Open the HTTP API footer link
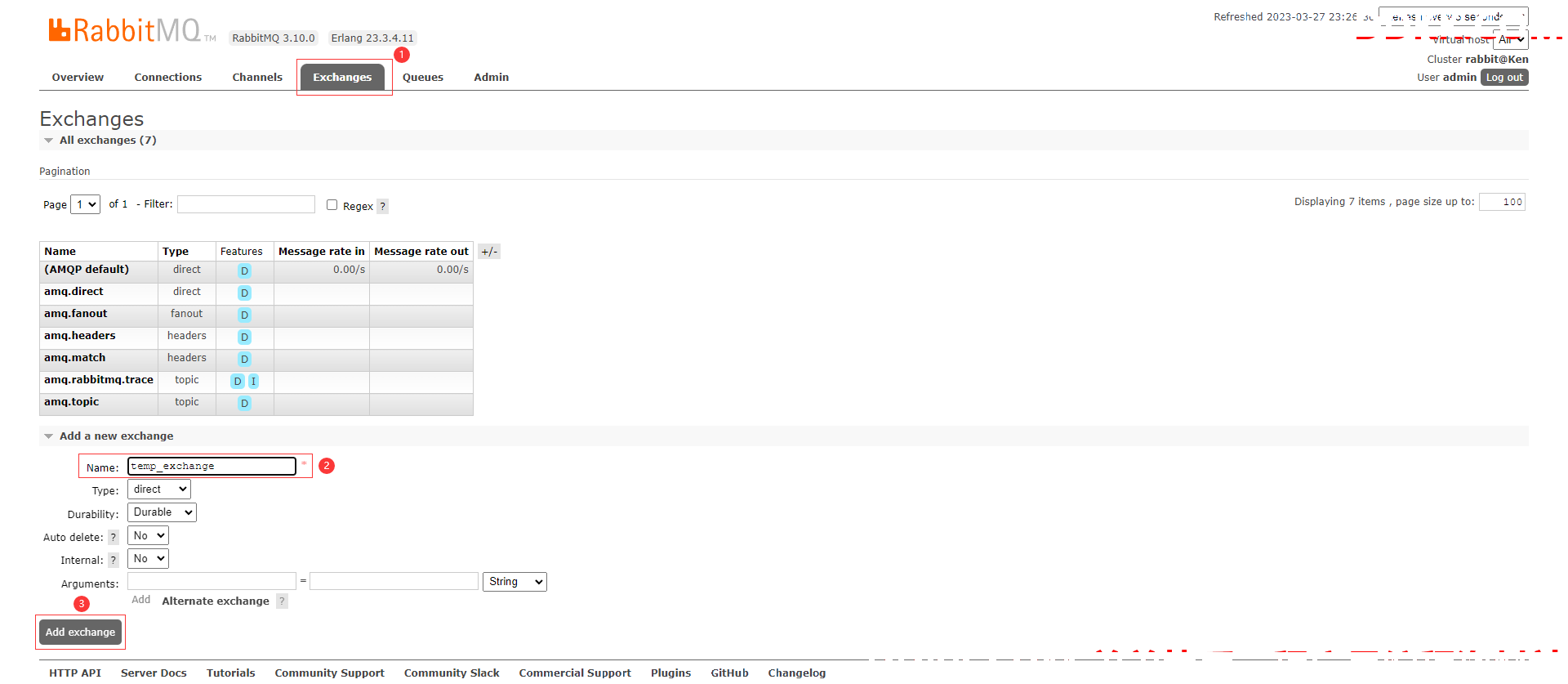 click(x=75, y=673)
